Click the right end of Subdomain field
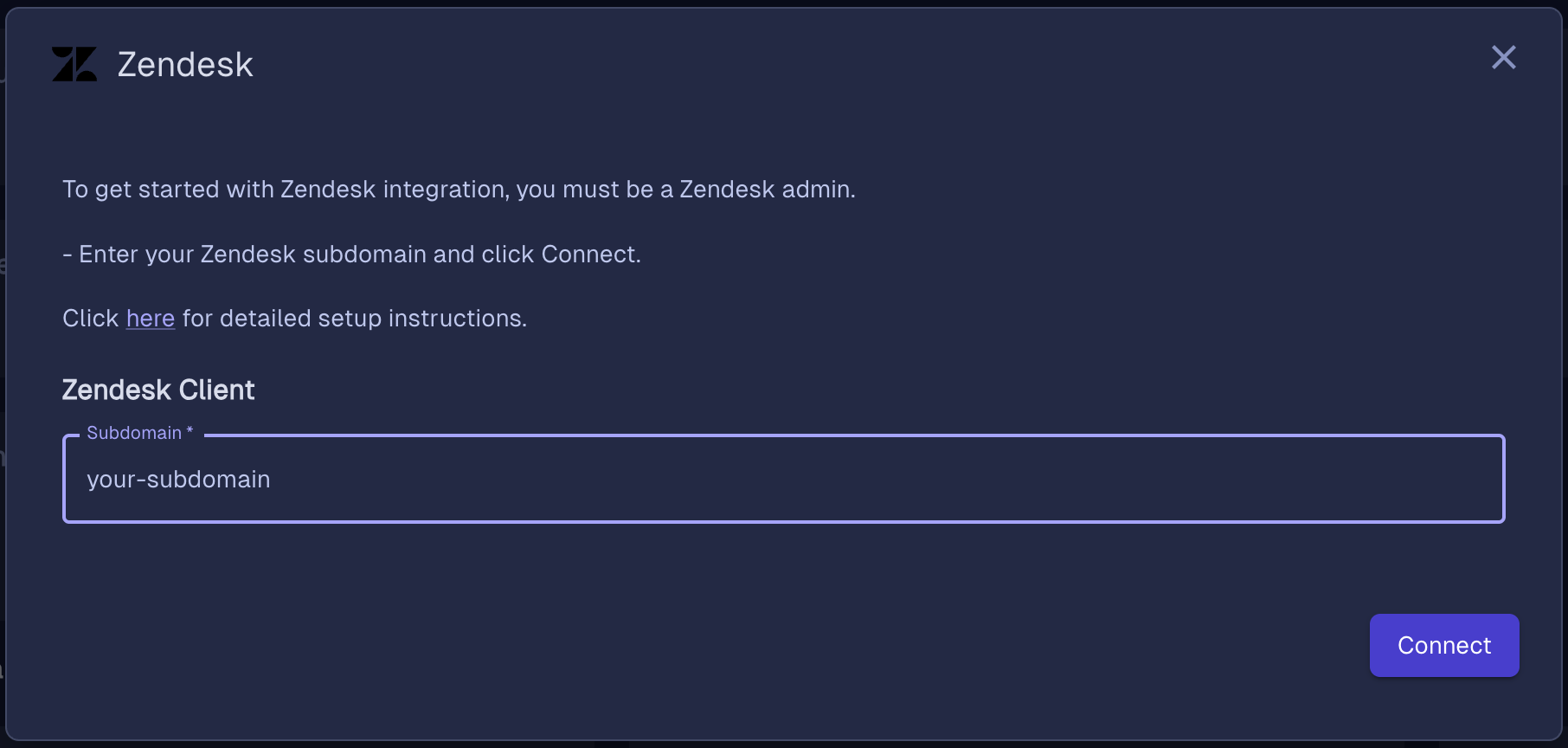Screen dimensions: 1568x748 1471,479
